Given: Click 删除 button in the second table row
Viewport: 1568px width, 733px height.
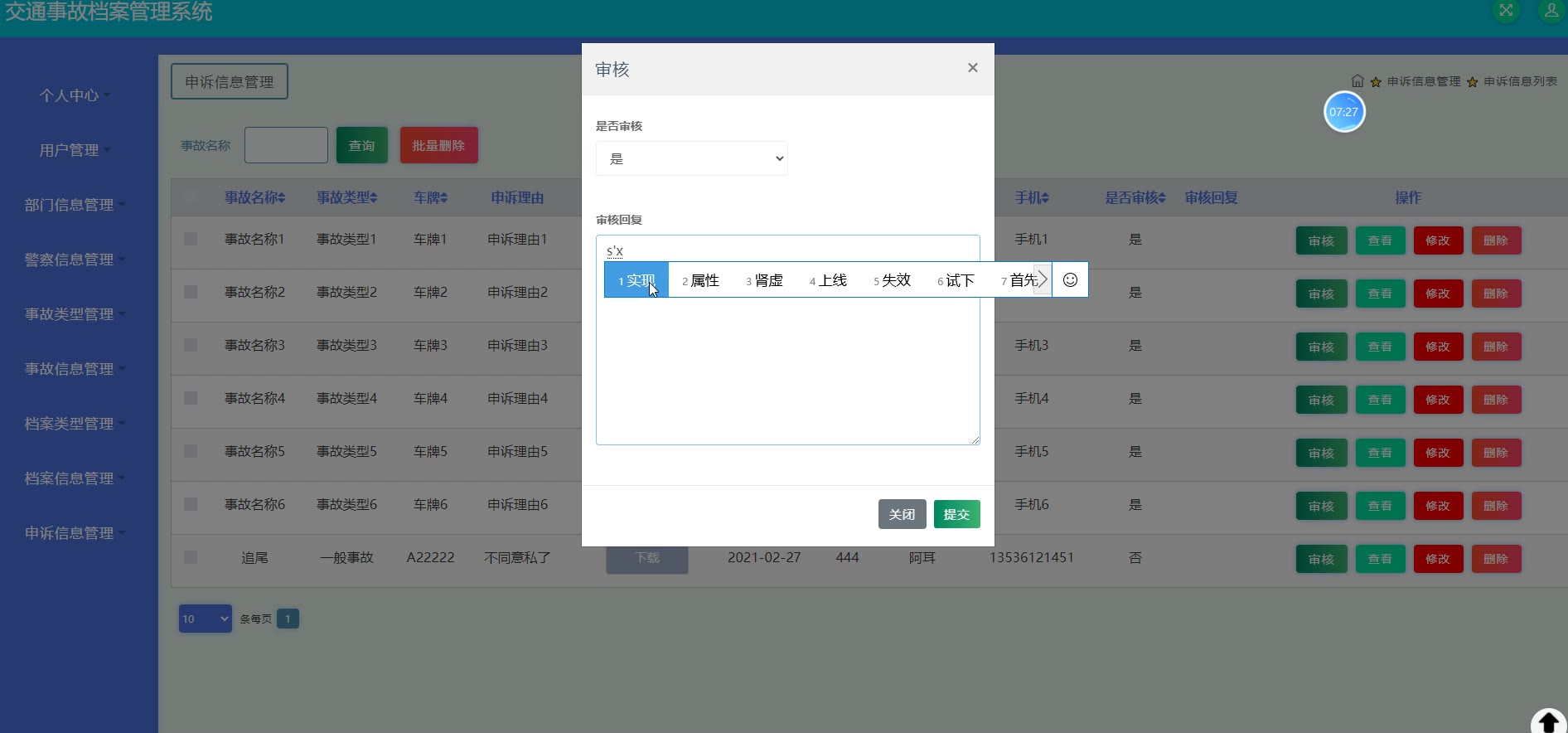Looking at the screenshot, I should [x=1496, y=294].
